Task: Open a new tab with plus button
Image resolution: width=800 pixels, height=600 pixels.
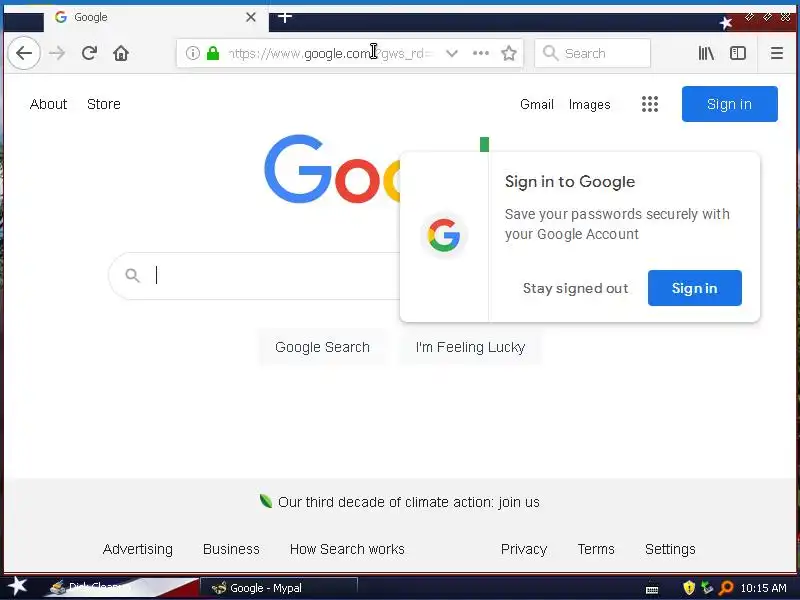Action: (x=285, y=17)
